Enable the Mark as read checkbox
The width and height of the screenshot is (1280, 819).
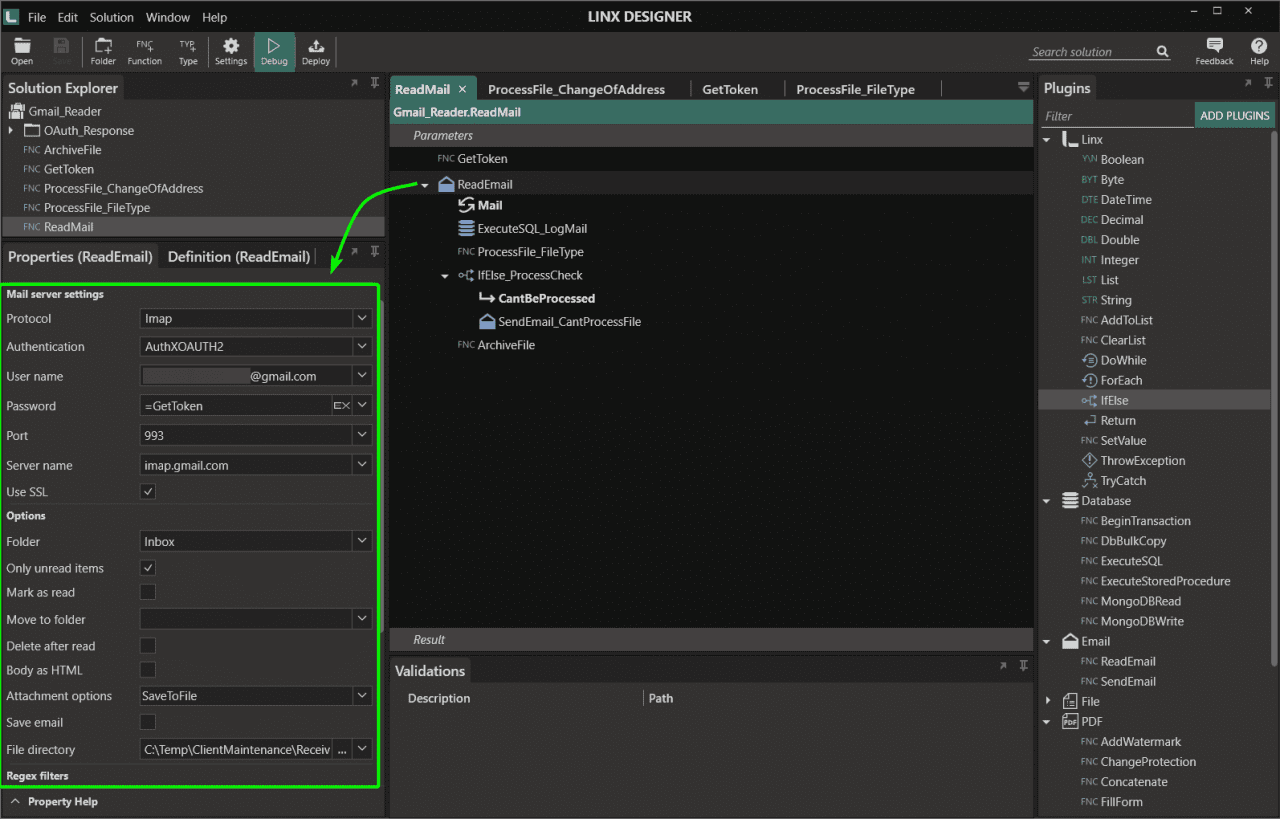click(x=147, y=591)
